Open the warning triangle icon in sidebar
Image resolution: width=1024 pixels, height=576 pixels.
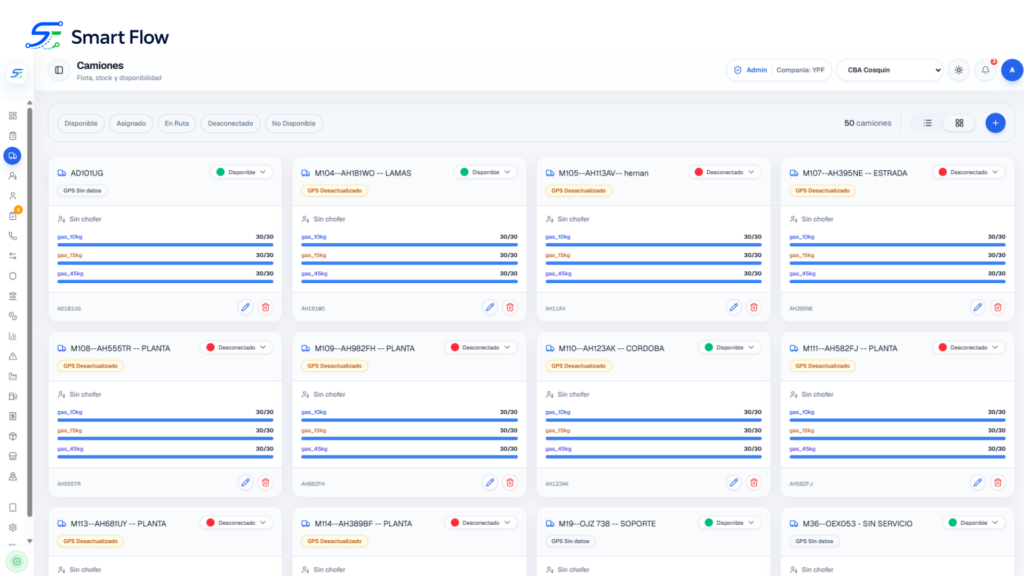(x=12, y=356)
